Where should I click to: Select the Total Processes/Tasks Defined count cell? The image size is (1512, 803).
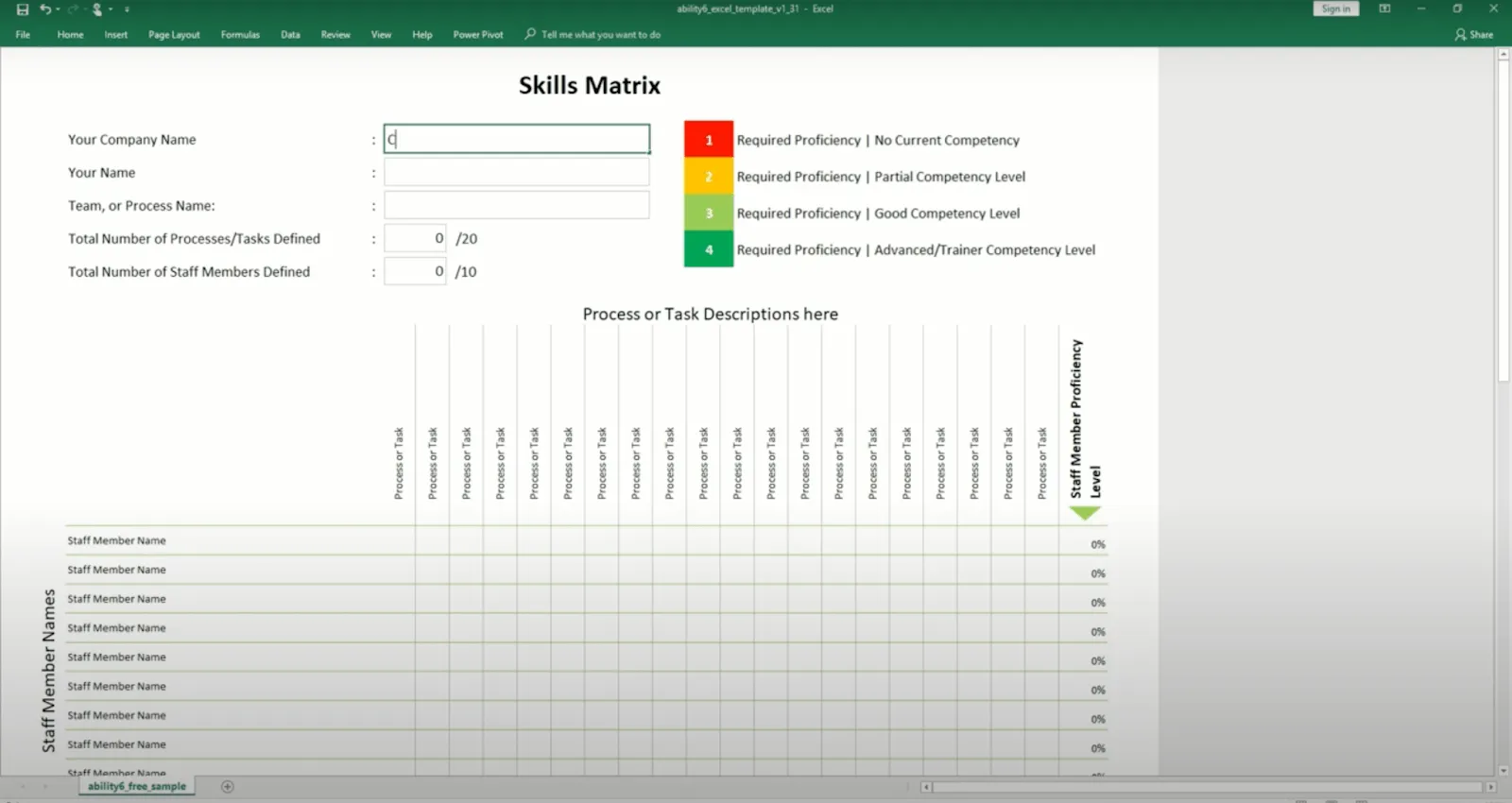[x=415, y=238]
